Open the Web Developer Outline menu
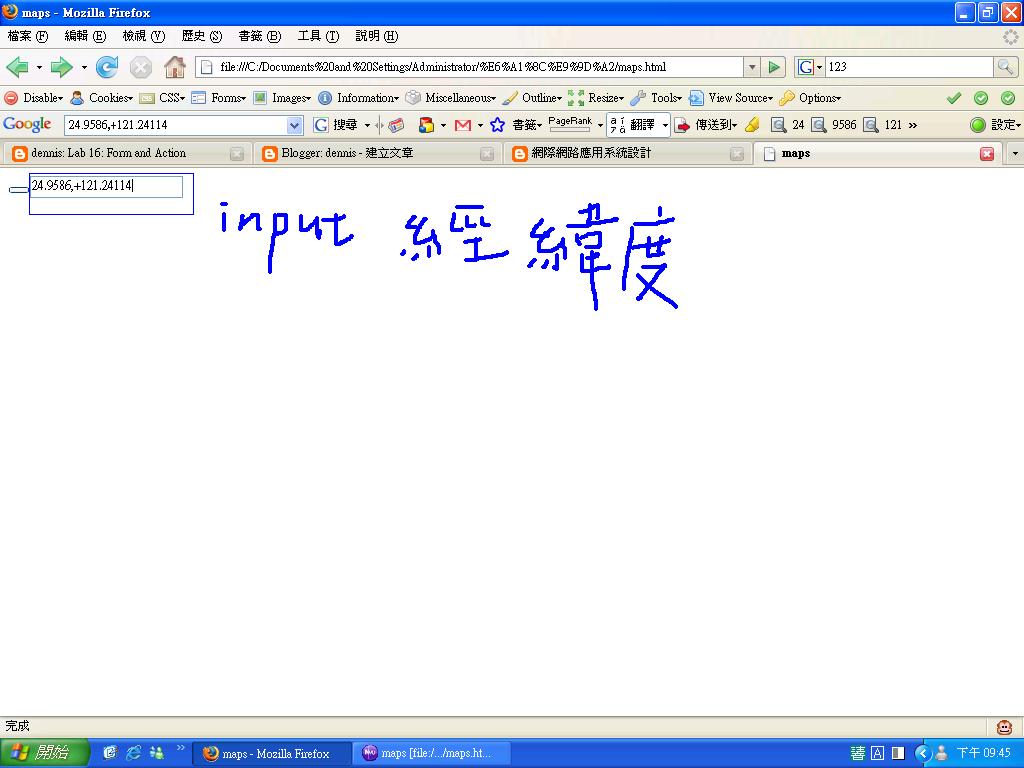Screen dimensions: 1024x768 [532, 98]
